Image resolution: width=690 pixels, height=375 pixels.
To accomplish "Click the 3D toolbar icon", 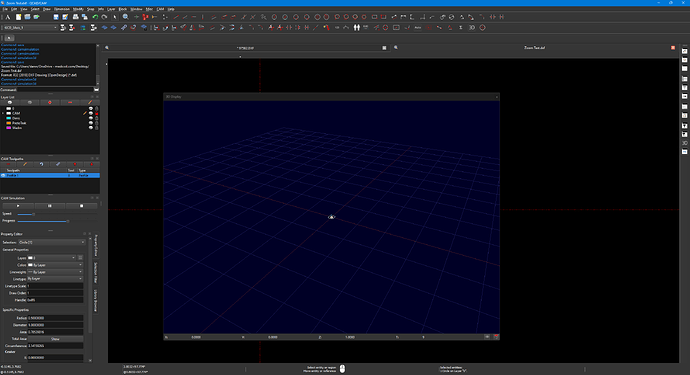I will pyautogui.click(x=471, y=27).
